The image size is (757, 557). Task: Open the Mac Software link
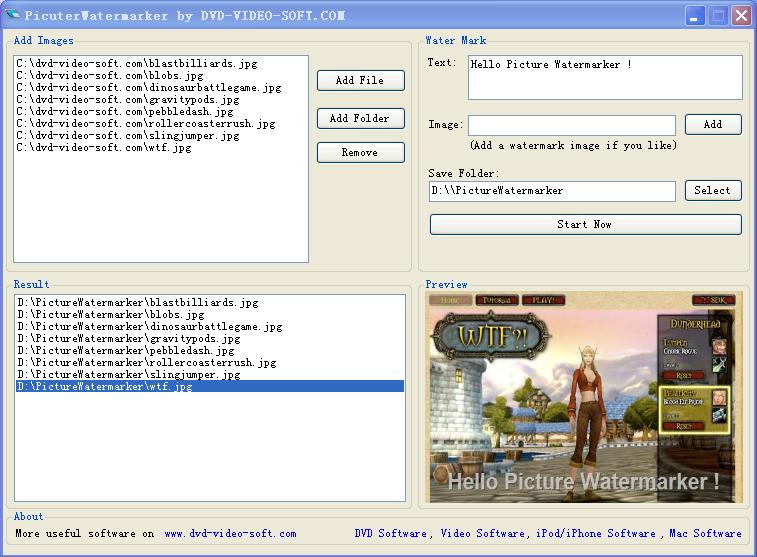click(x=705, y=533)
